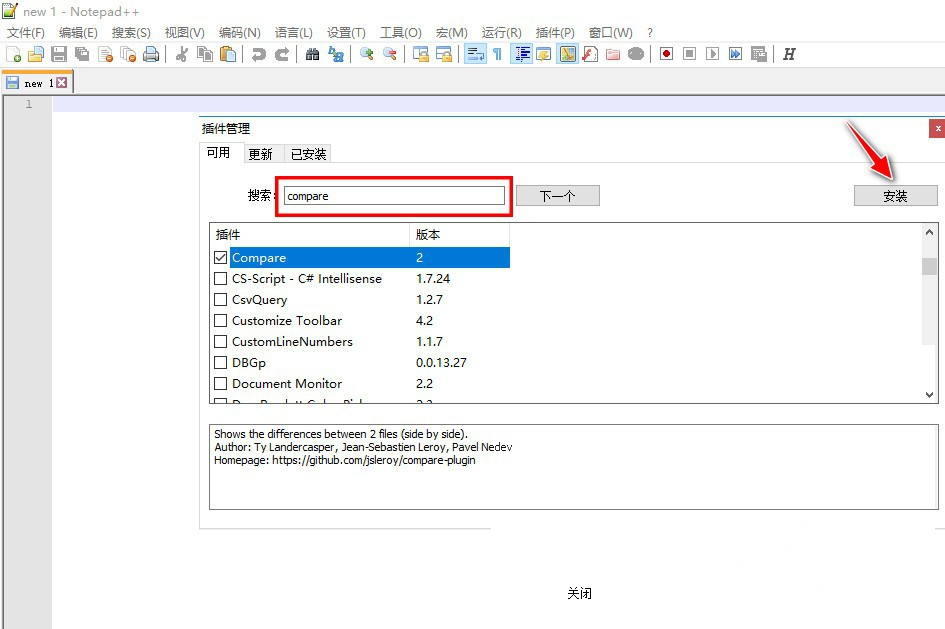Open the 设置(T) menu
The width and height of the screenshot is (945, 629).
point(346,33)
